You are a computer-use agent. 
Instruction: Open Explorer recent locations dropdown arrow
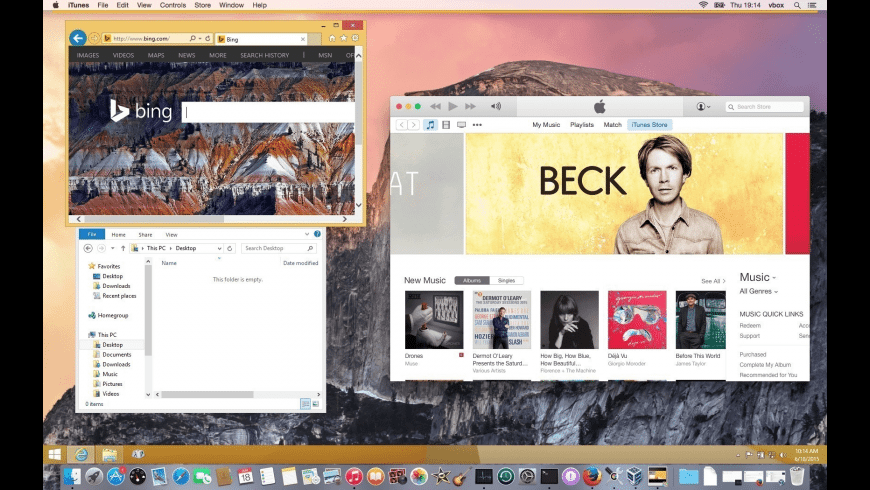(x=113, y=248)
